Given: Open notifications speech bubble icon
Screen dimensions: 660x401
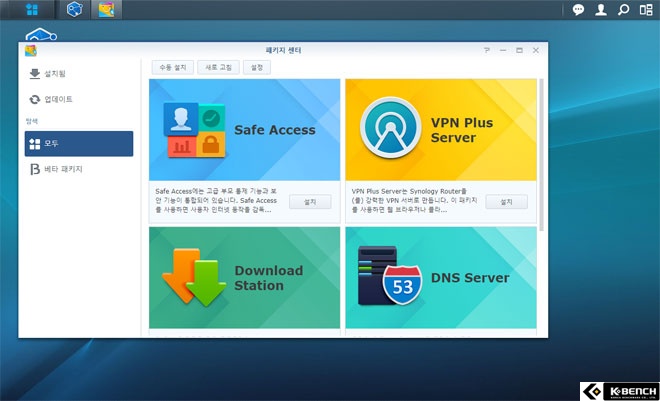Looking at the screenshot, I should coord(578,10).
